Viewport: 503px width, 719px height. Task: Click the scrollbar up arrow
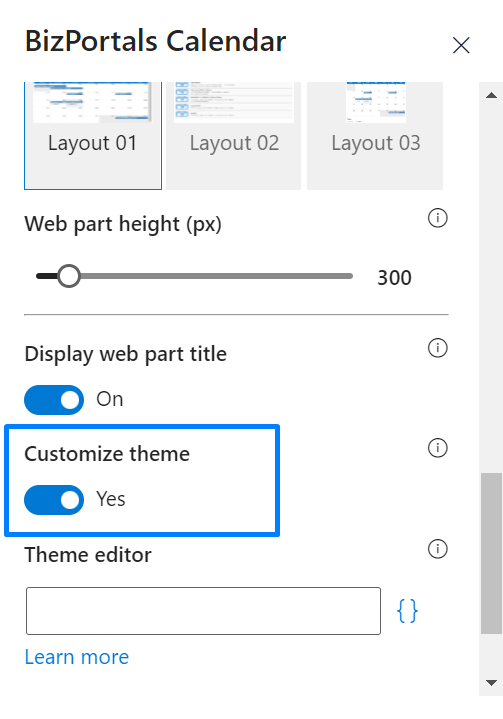click(x=492, y=95)
